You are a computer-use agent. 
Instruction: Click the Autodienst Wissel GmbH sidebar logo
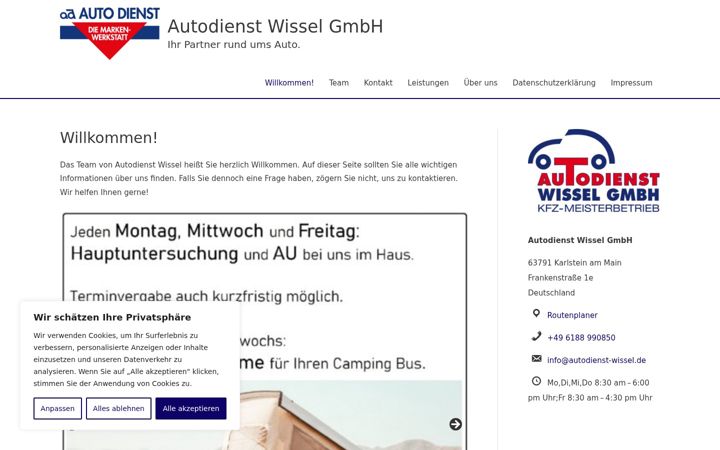594,171
